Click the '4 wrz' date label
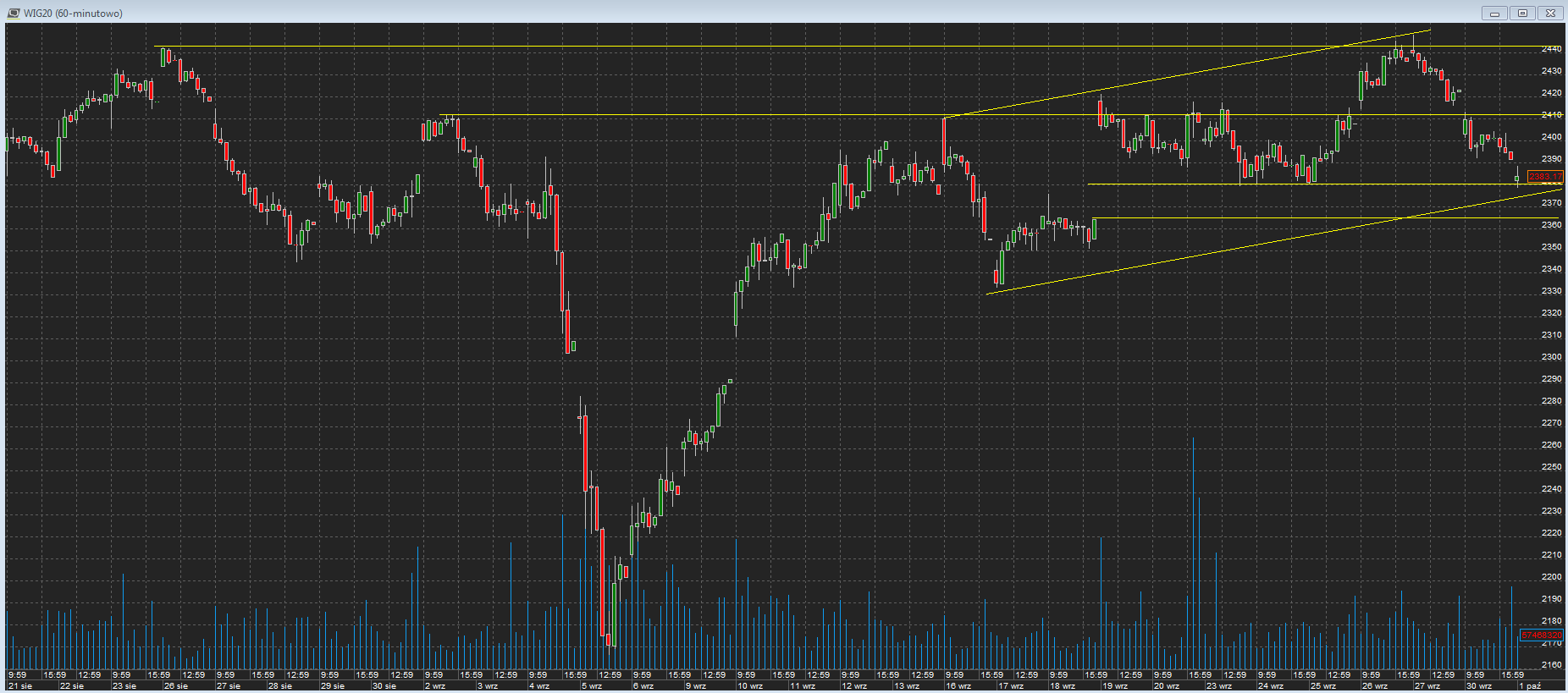 pyautogui.click(x=541, y=686)
